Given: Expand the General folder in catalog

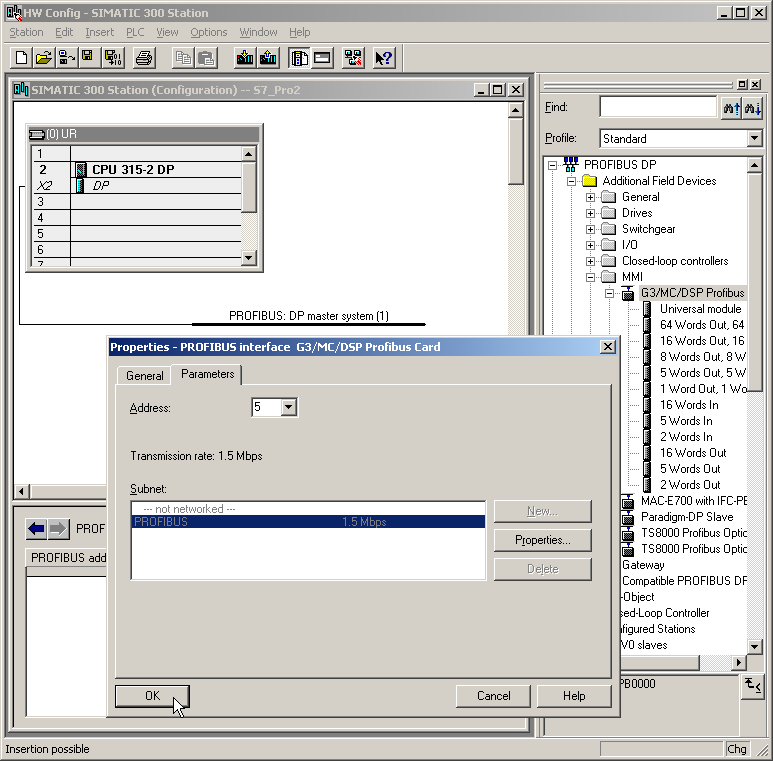Looking at the screenshot, I should point(590,198).
